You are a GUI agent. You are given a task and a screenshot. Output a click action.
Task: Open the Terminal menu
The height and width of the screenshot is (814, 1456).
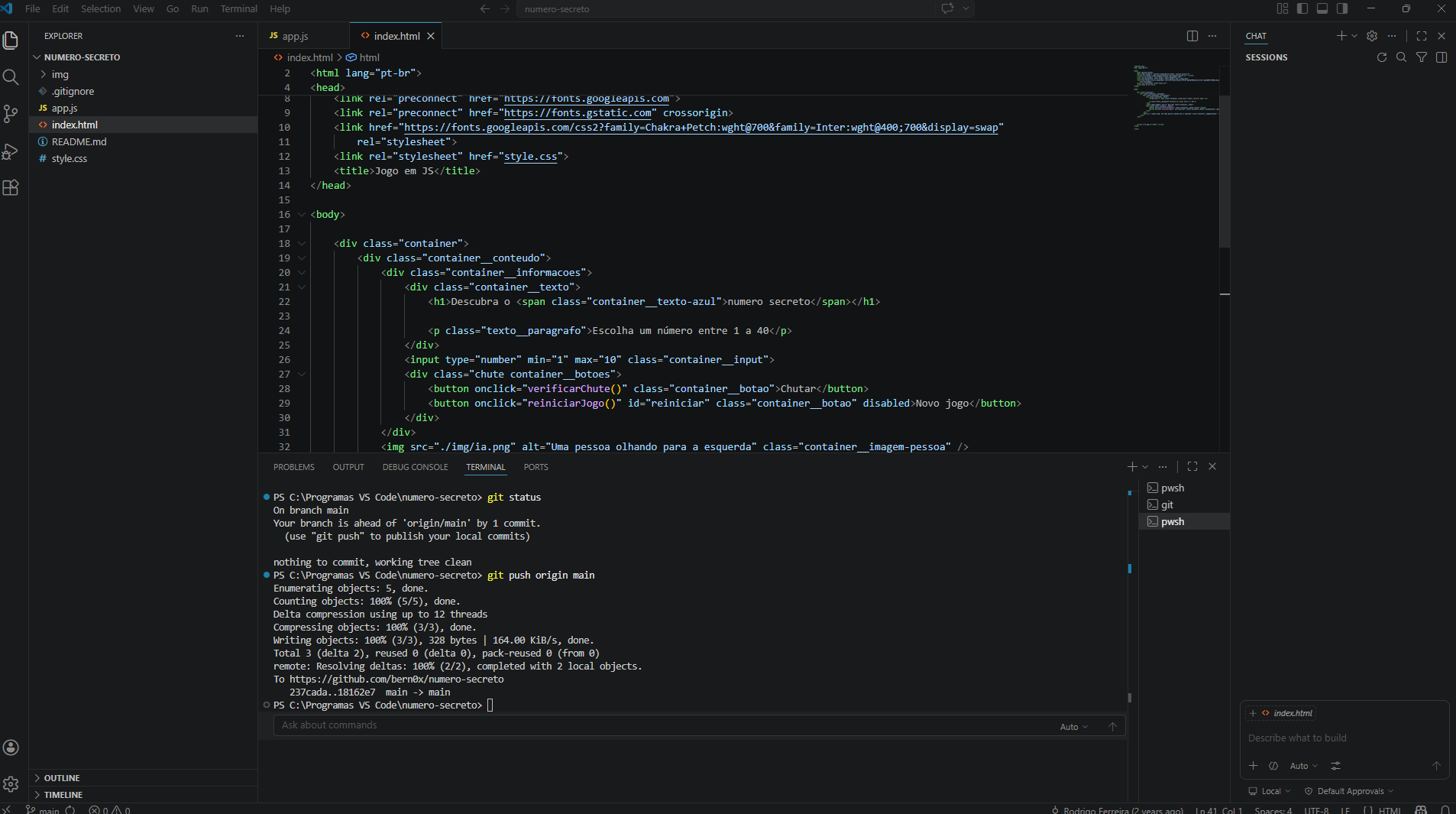[238, 8]
